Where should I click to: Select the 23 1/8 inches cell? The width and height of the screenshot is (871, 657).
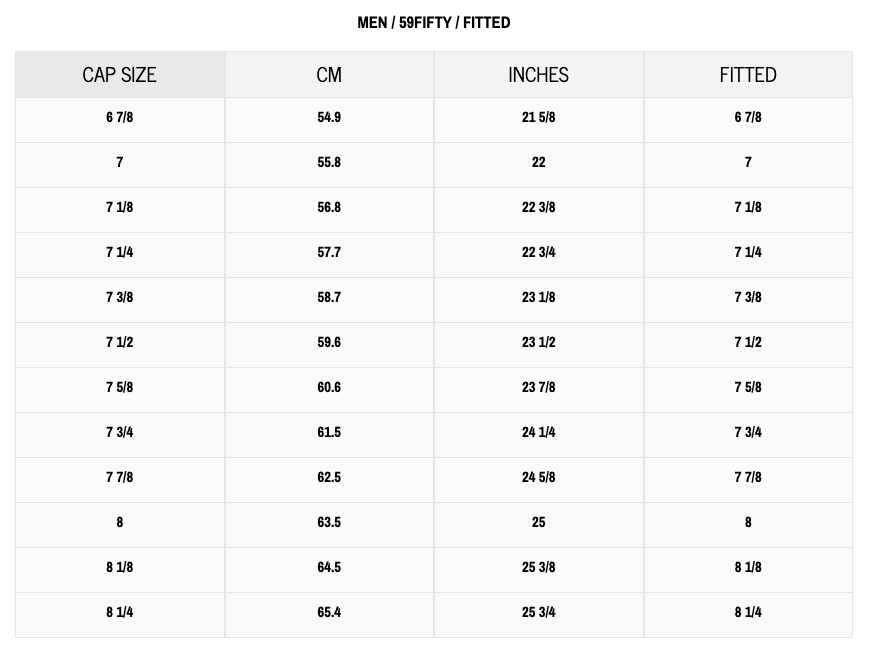[x=538, y=297]
